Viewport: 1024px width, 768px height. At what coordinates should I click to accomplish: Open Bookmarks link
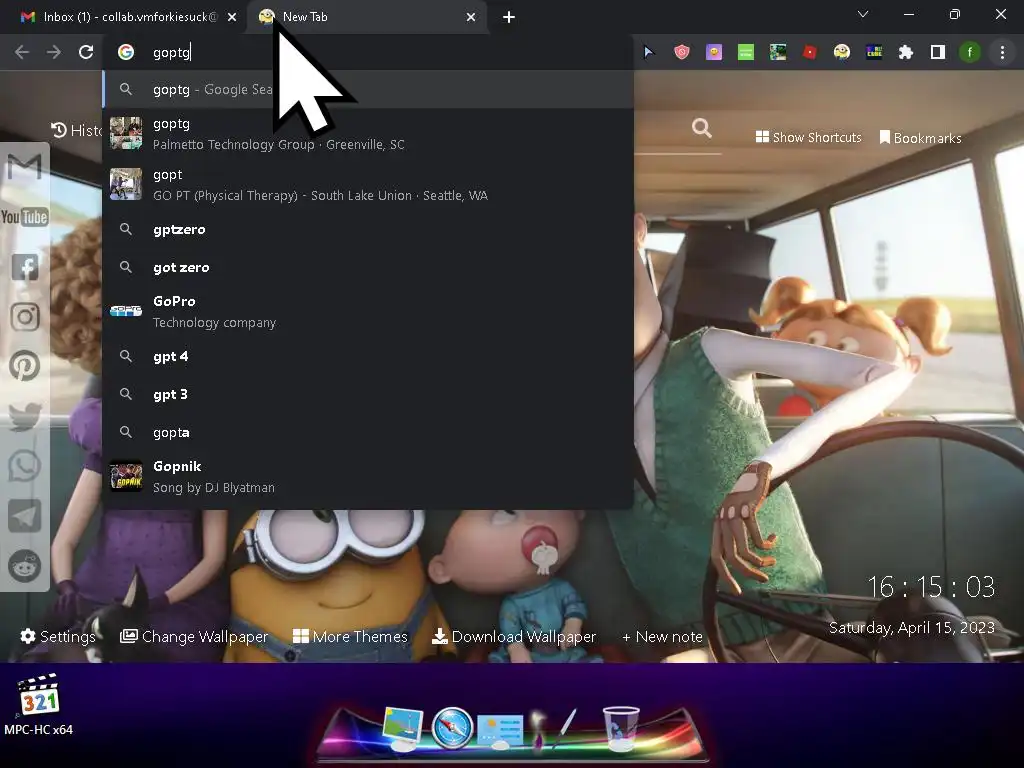(920, 138)
